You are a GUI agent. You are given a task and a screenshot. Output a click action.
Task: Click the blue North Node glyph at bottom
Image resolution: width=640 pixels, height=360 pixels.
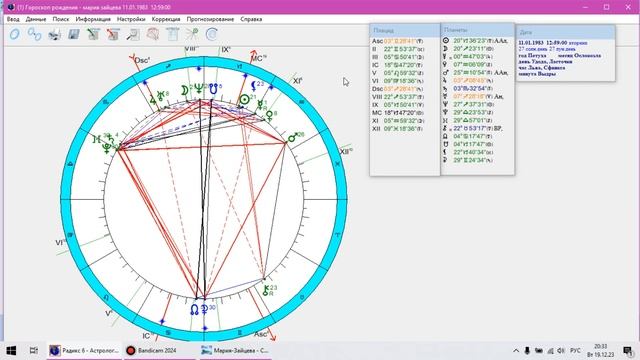[x=194, y=309]
